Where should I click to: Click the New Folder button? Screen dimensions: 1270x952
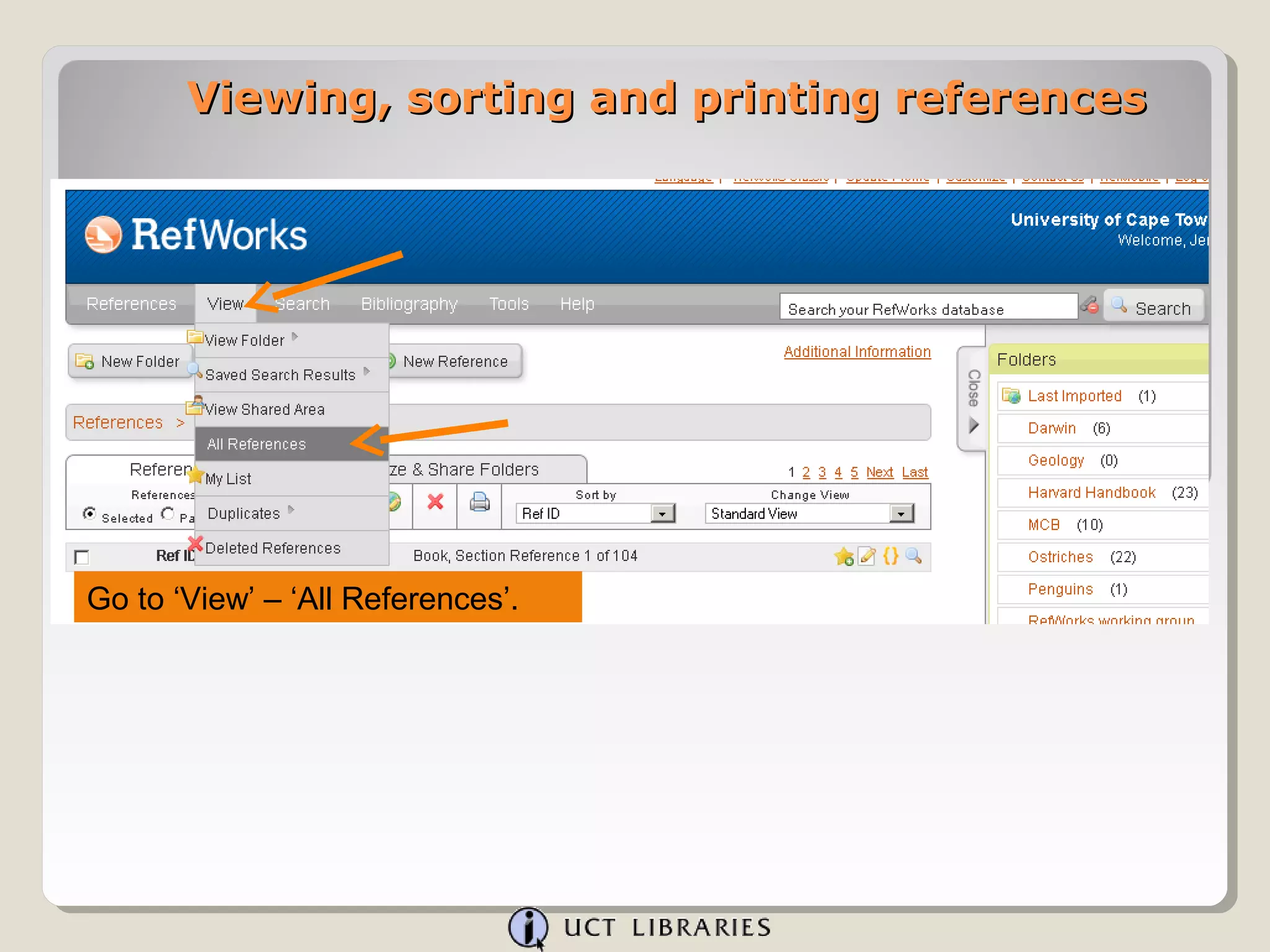130,361
